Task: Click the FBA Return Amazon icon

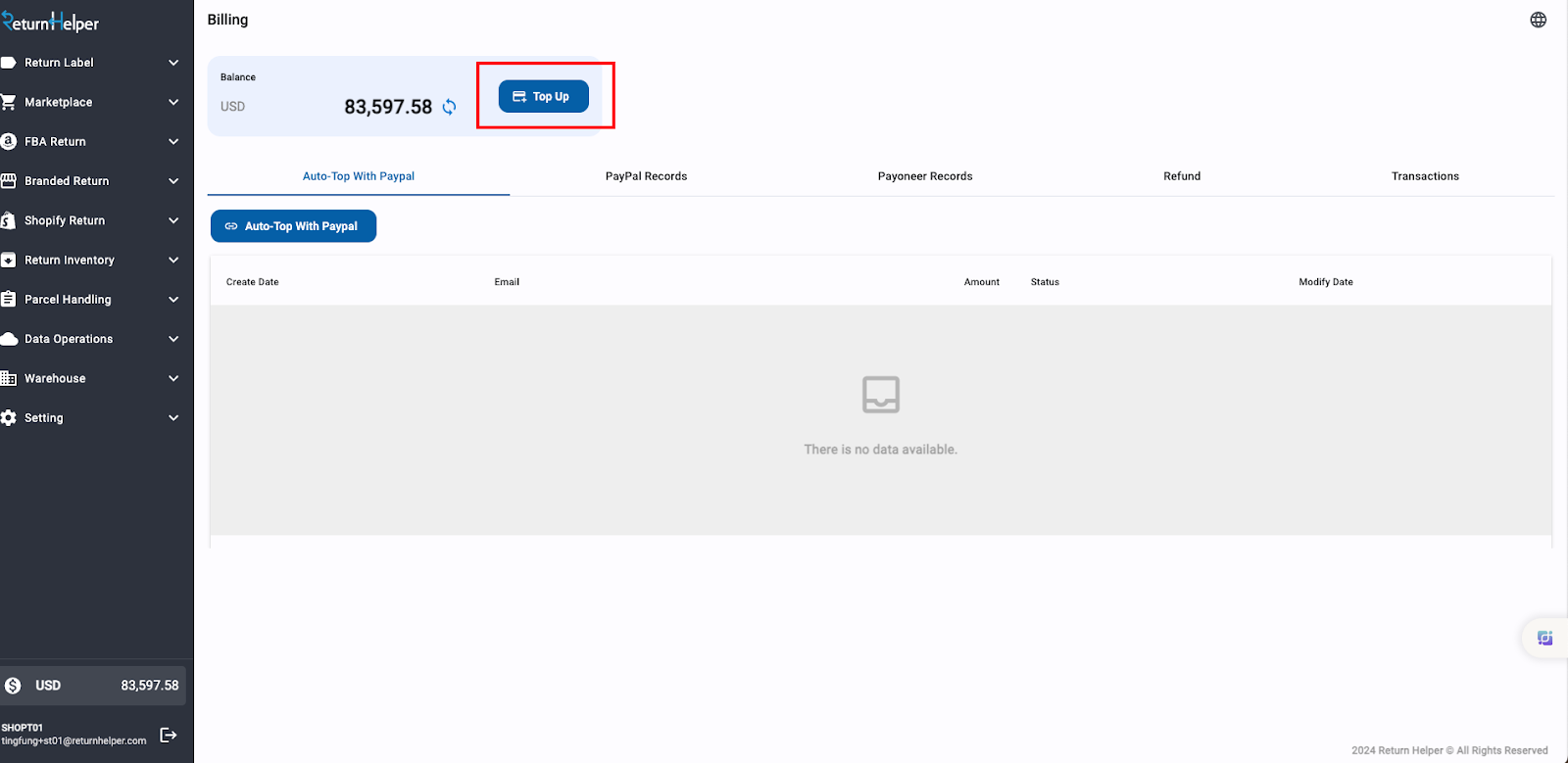Action: coord(9,141)
